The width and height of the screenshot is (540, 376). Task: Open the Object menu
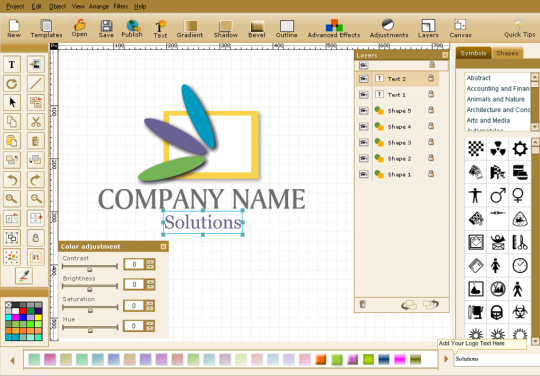[58, 6]
